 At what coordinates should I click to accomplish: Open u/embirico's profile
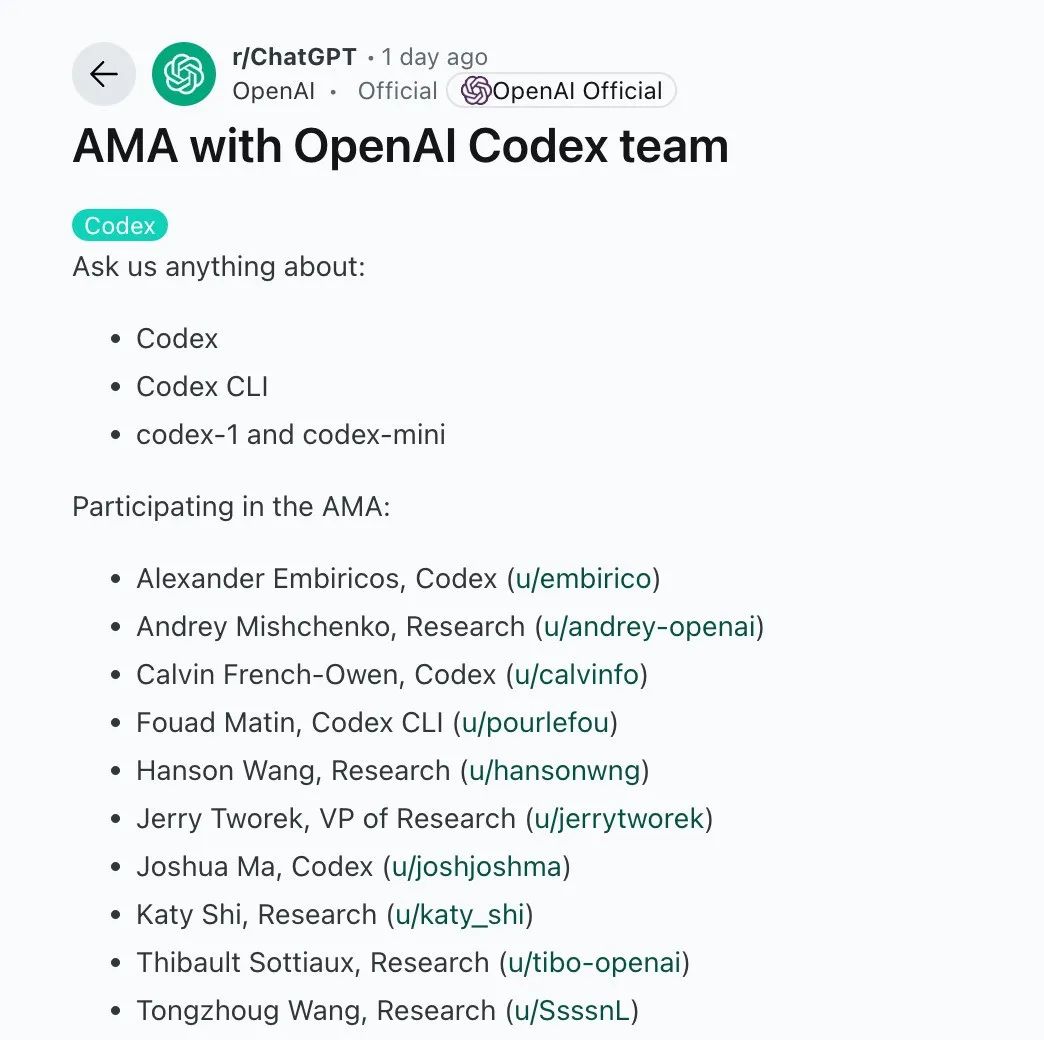tap(584, 578)
